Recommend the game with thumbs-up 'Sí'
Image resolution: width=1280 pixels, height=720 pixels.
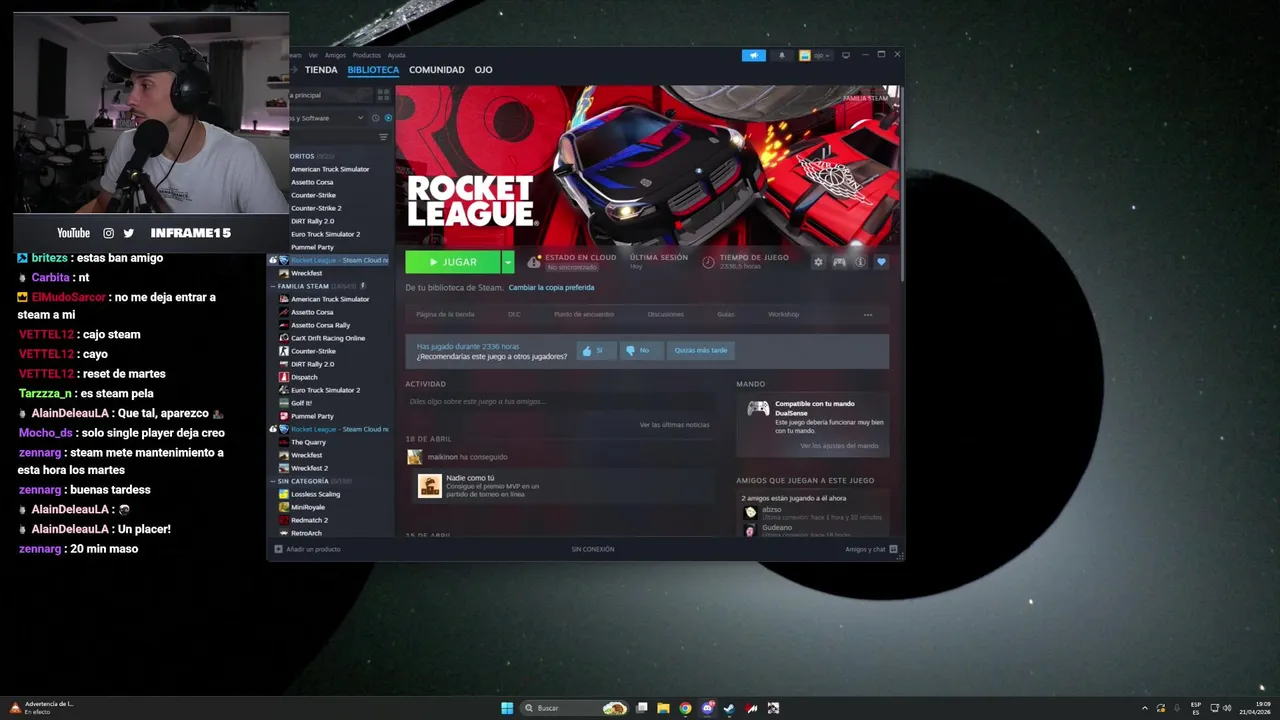coord(596,350)
